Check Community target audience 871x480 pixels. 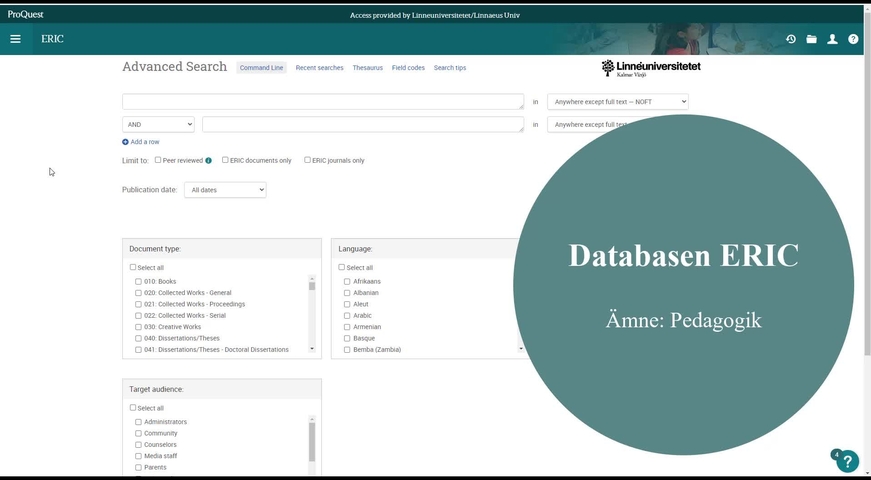[x=138, y=433]
